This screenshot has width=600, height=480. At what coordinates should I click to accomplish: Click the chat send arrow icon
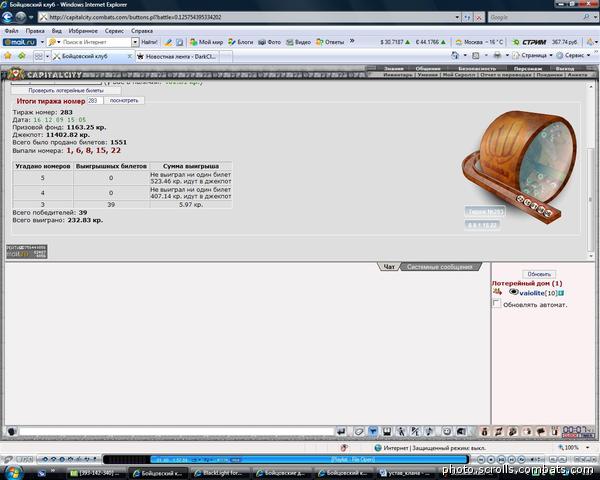[341, 432]
